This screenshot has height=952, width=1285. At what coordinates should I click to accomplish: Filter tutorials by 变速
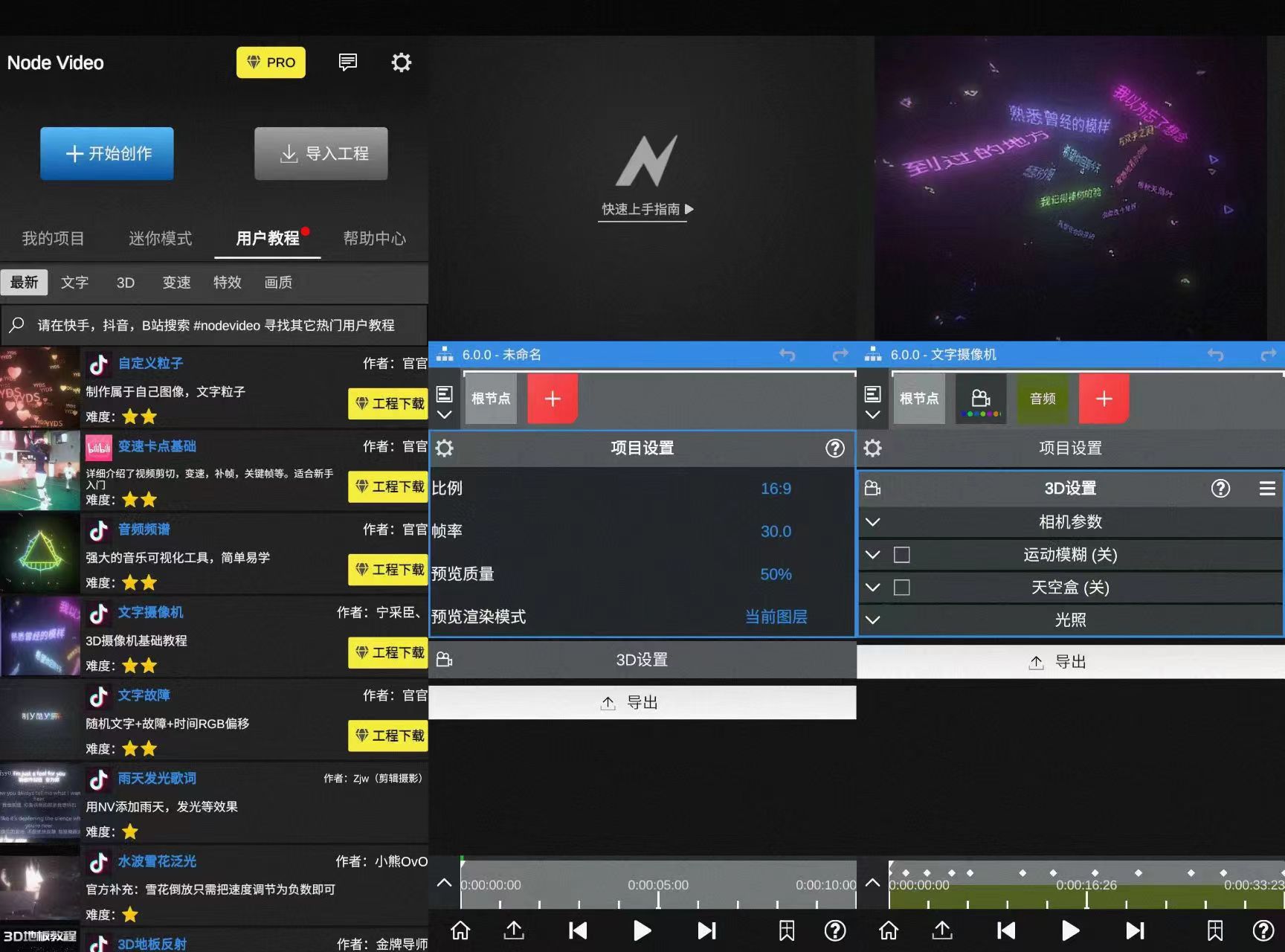click(176, 282)
